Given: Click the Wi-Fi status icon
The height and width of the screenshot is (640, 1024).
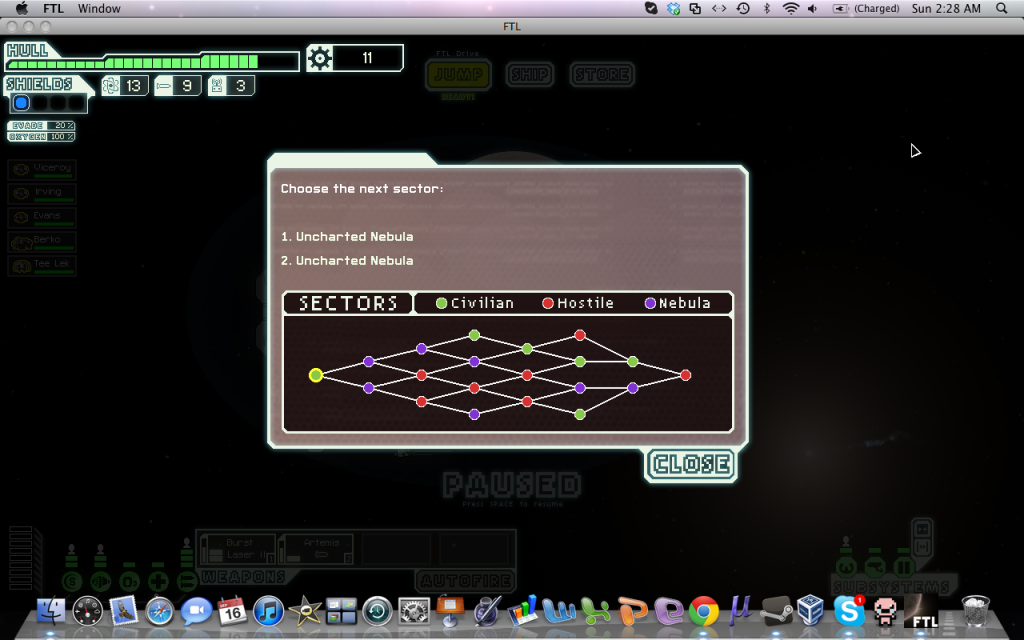Looking at the screenshot, I should (790, 8).
